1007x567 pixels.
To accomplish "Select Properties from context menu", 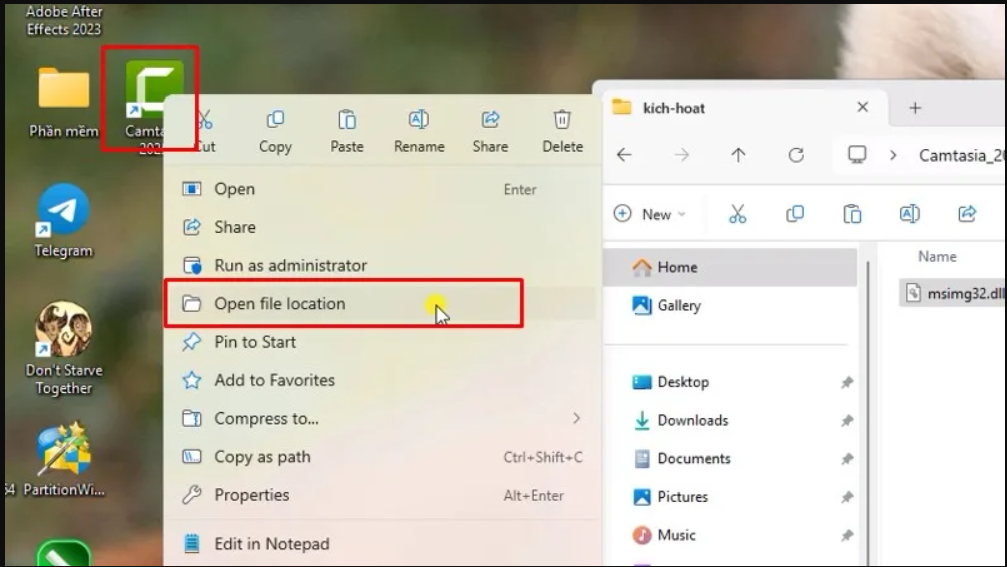I will [x=251, y=495].
